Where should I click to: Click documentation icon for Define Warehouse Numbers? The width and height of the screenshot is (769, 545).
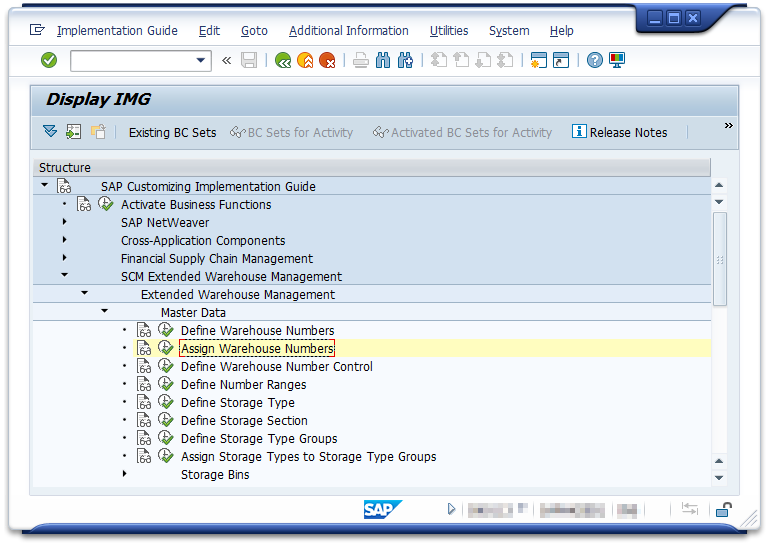click(x=144, y=330)
